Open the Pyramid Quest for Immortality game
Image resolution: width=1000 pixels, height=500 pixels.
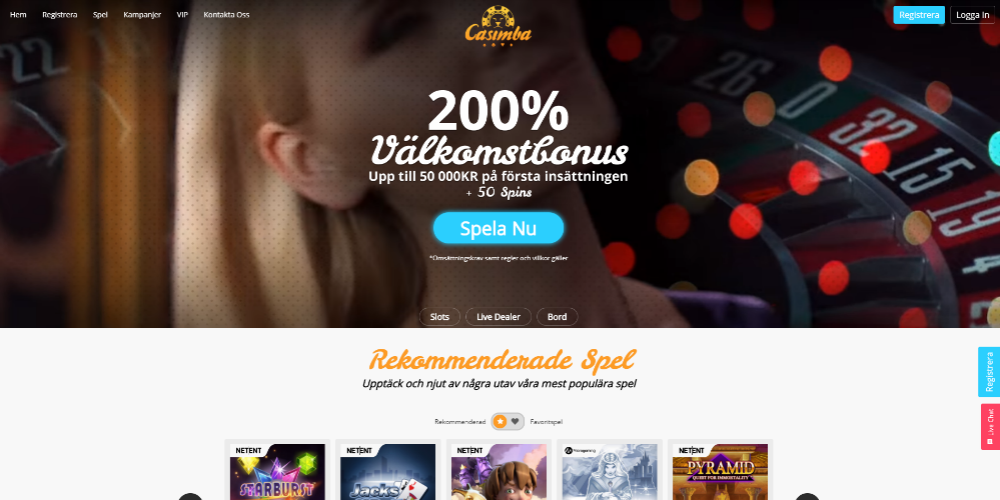(720, 472)
